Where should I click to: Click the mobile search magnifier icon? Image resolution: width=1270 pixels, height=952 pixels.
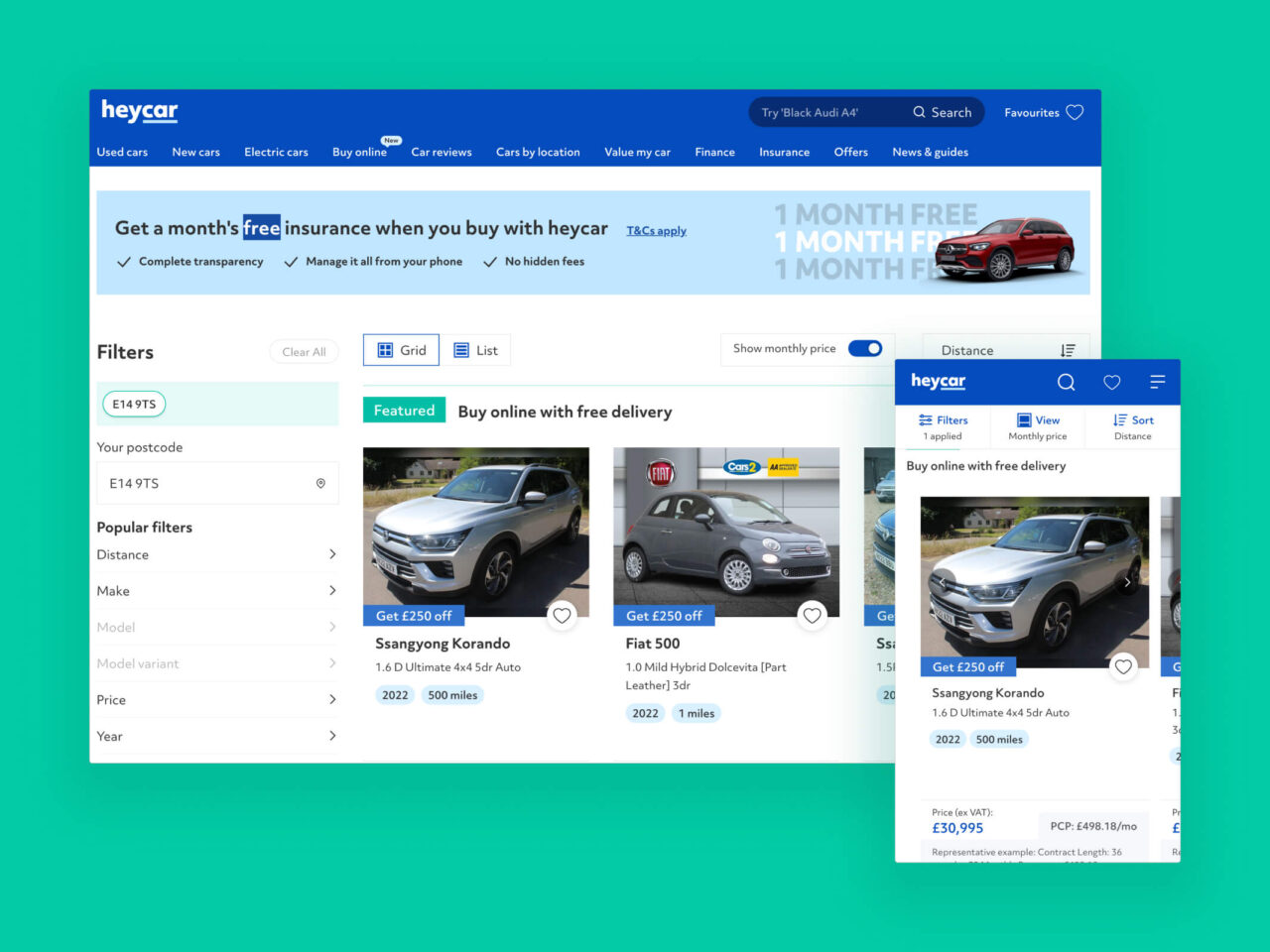(x=1066, y=382)
